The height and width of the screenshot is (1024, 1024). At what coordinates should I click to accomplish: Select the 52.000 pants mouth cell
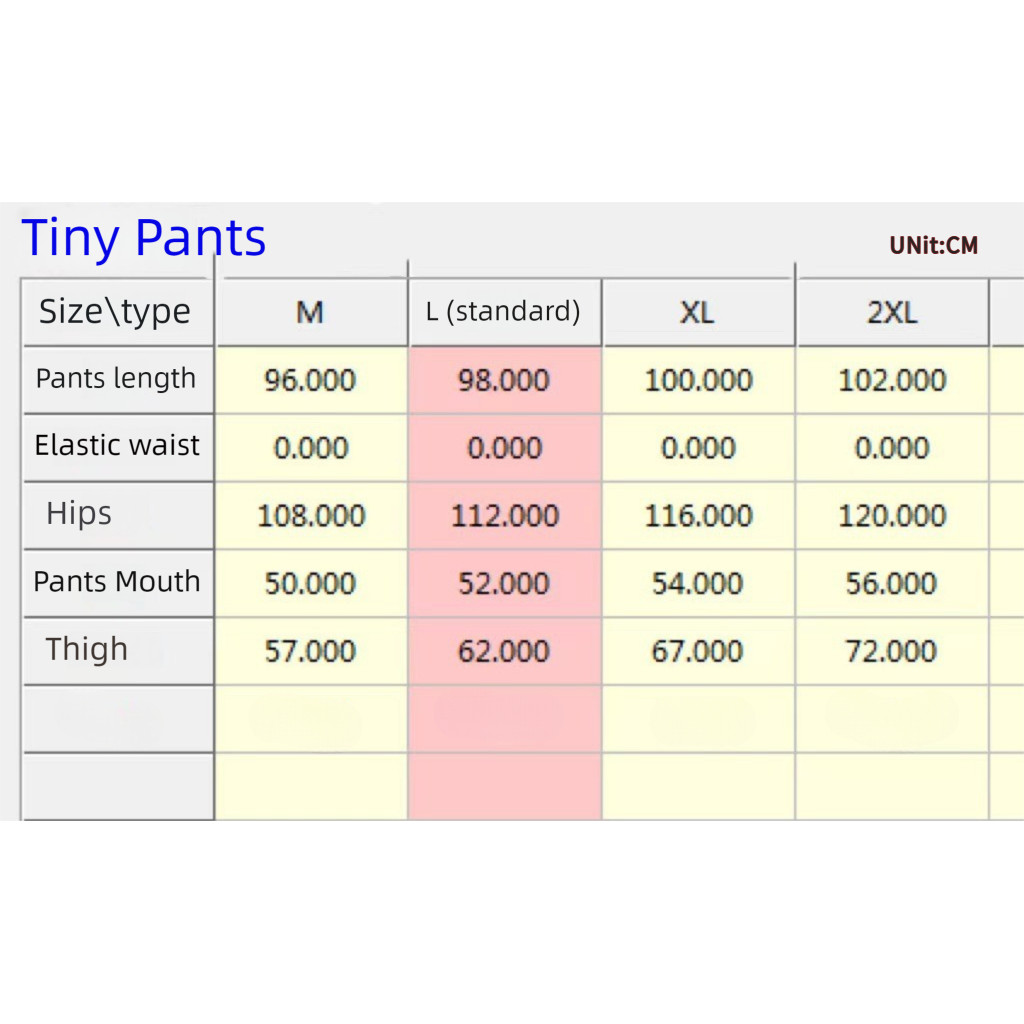[504, 584]
